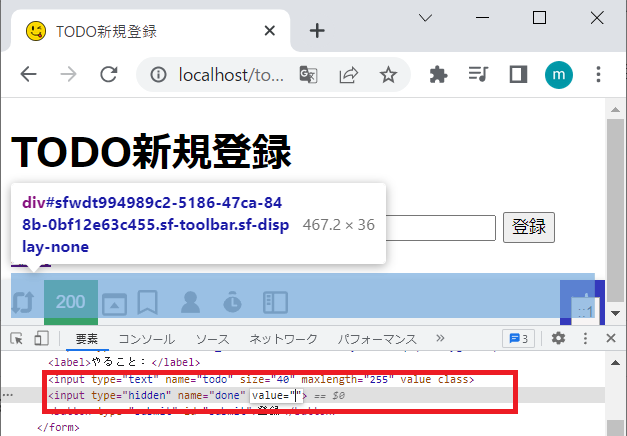The height and width of the screenshot is (436, 627).
Task: Open the Extensions puzzle icon
Action: [x=438, y=74]
